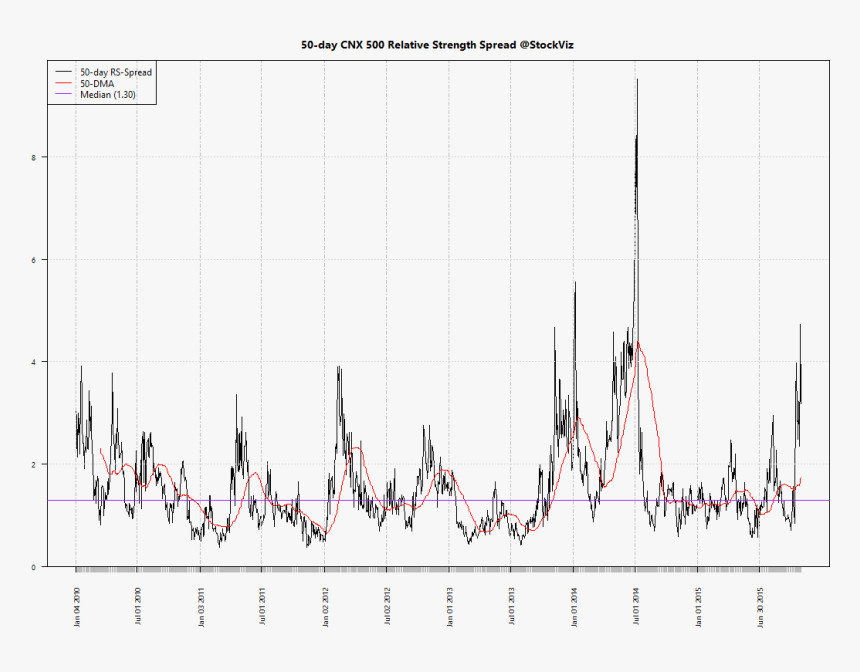Click the "Jul 01 2014" x-axis label
Viewport: 860px width, 672px height.
point(636,606)
